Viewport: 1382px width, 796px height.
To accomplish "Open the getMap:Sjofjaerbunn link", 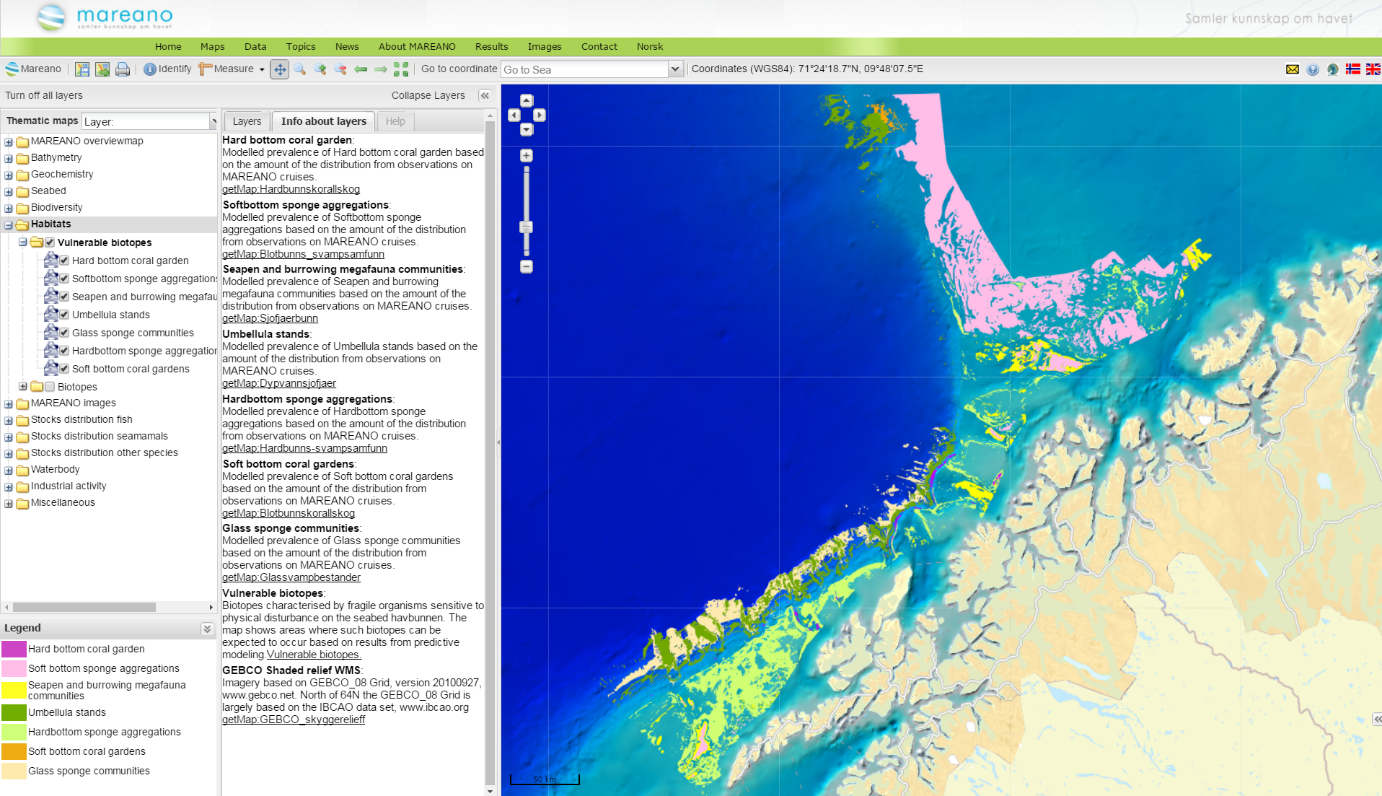I will pyautogui.click(x=270, y=318).
